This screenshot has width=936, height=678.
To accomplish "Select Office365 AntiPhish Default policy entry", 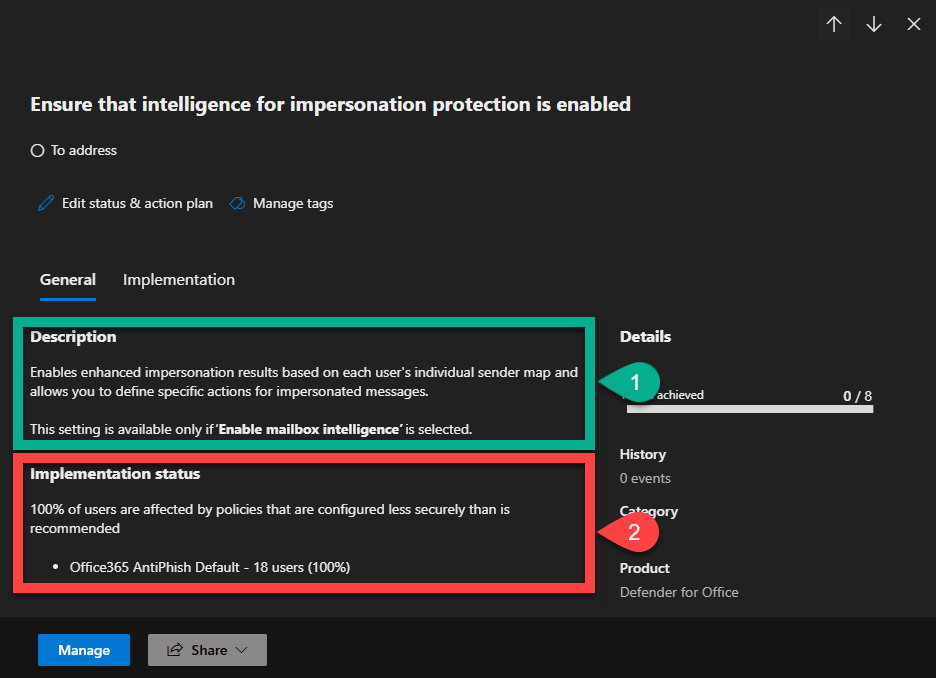I will 209,567.
